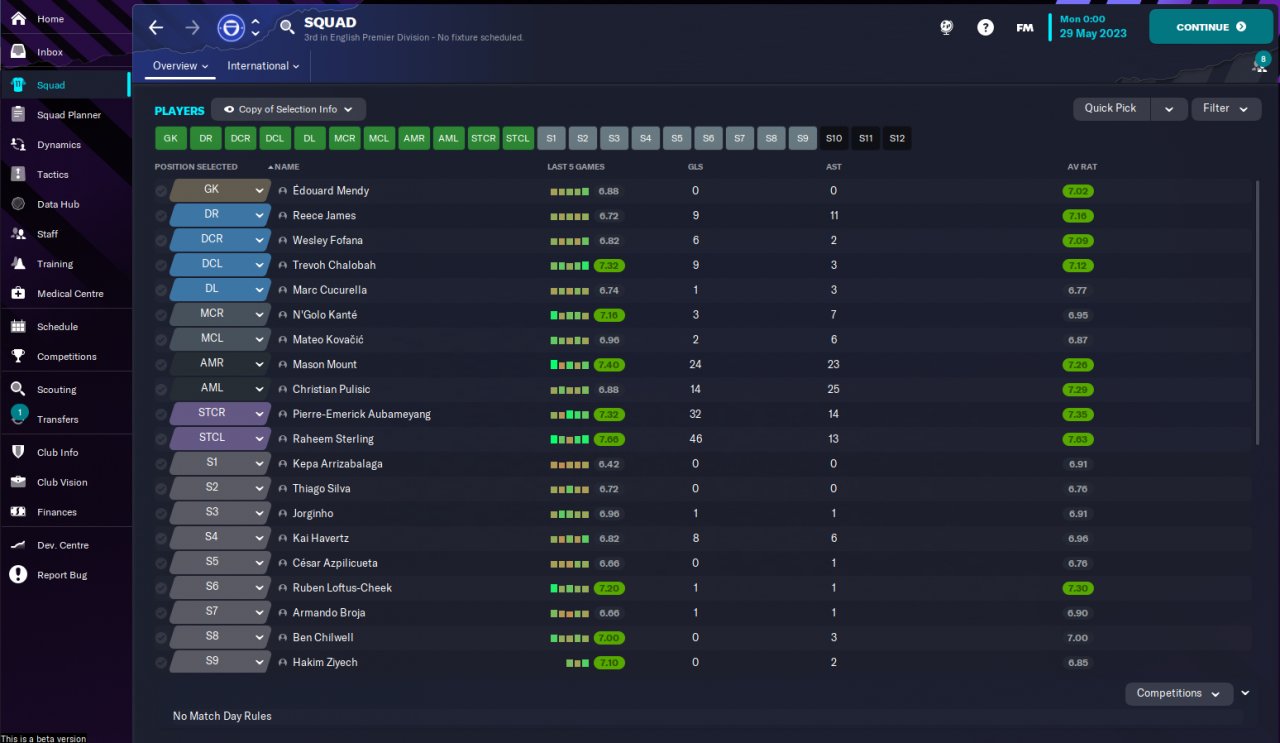Image resolution: width=1280 pixels, height=743 pixels.
Task: Expand the Quick Pick options arrow
Action: click(x=1169, y=109)
